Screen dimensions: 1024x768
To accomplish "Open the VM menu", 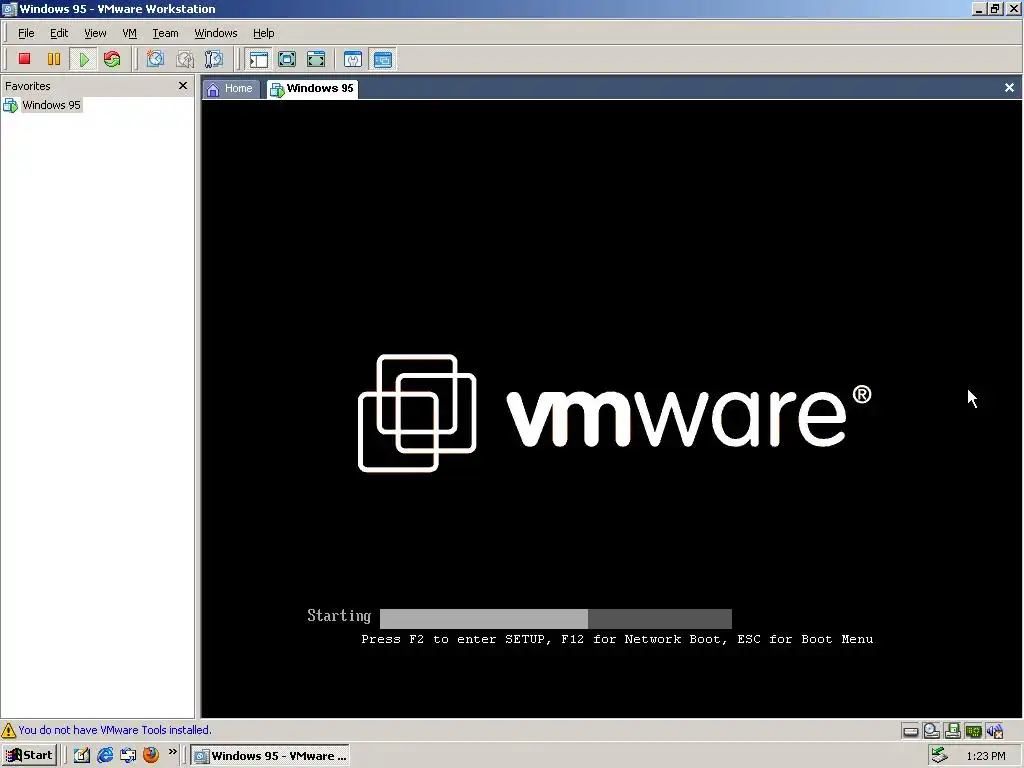I will click(x=129, y=33).
